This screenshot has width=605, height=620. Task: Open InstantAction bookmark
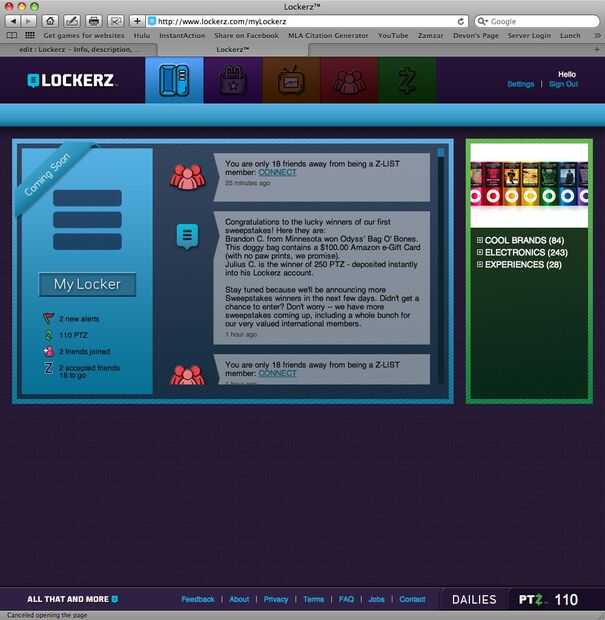coord(182,36)
